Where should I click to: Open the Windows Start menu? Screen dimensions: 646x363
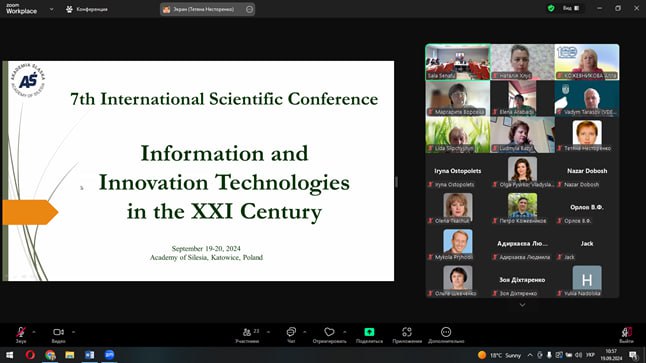click(9, 355)
